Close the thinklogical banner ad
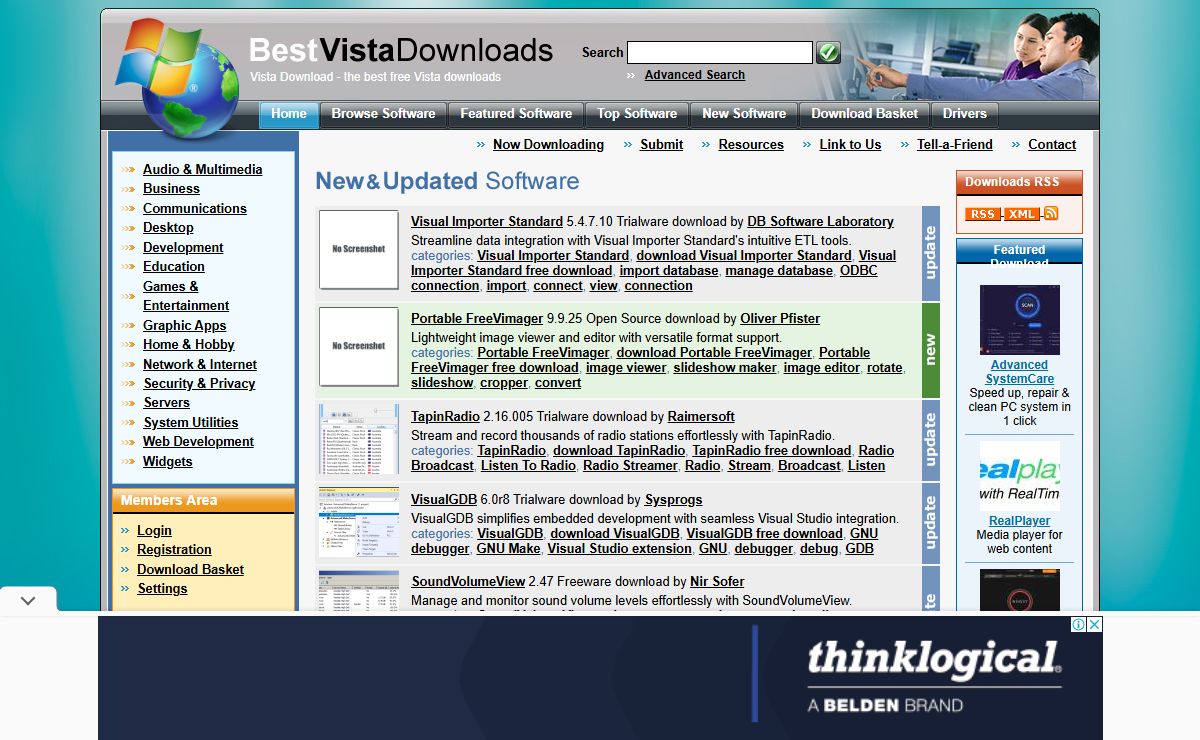The height and width of the screenshot is (740, 1200). click(1094, 625)
